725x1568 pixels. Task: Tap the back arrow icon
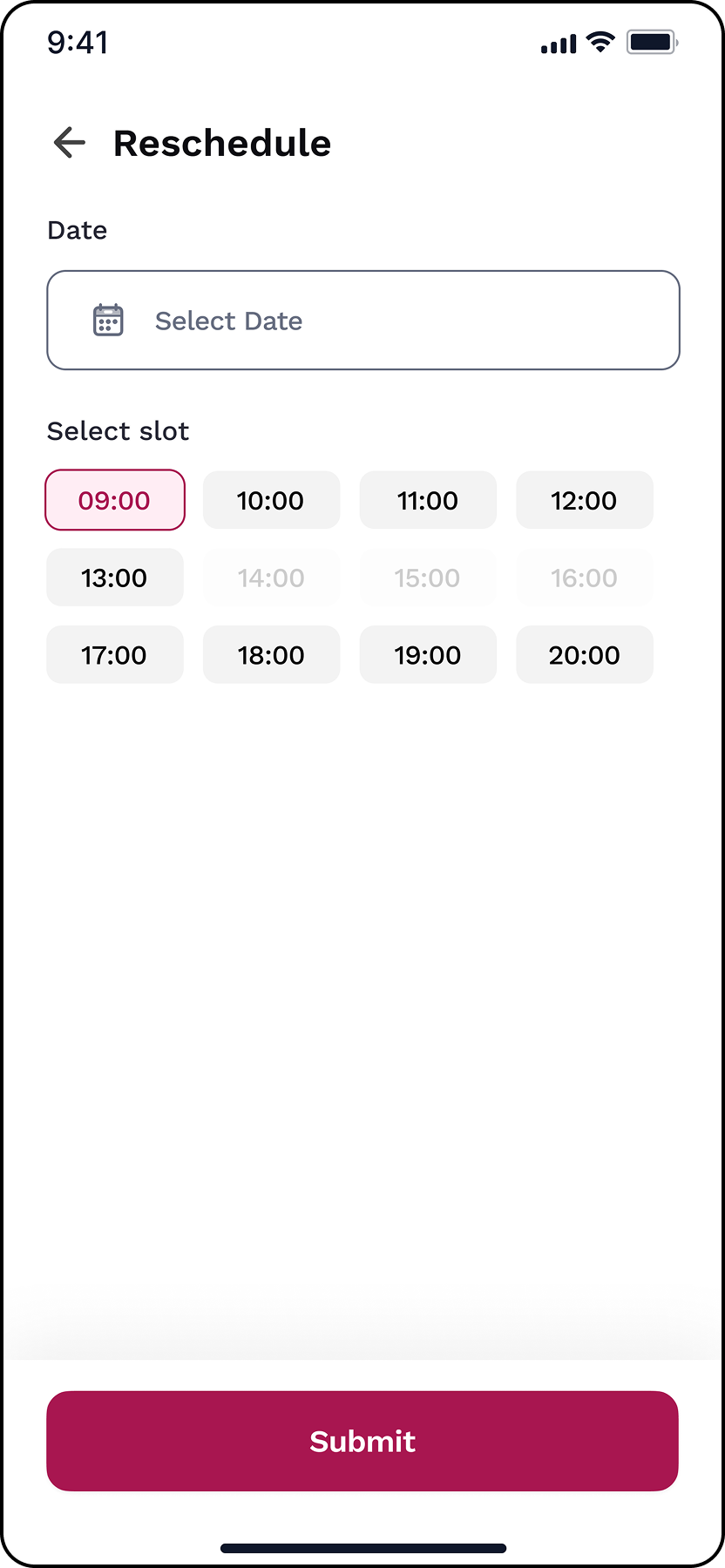tap(70, 143)
